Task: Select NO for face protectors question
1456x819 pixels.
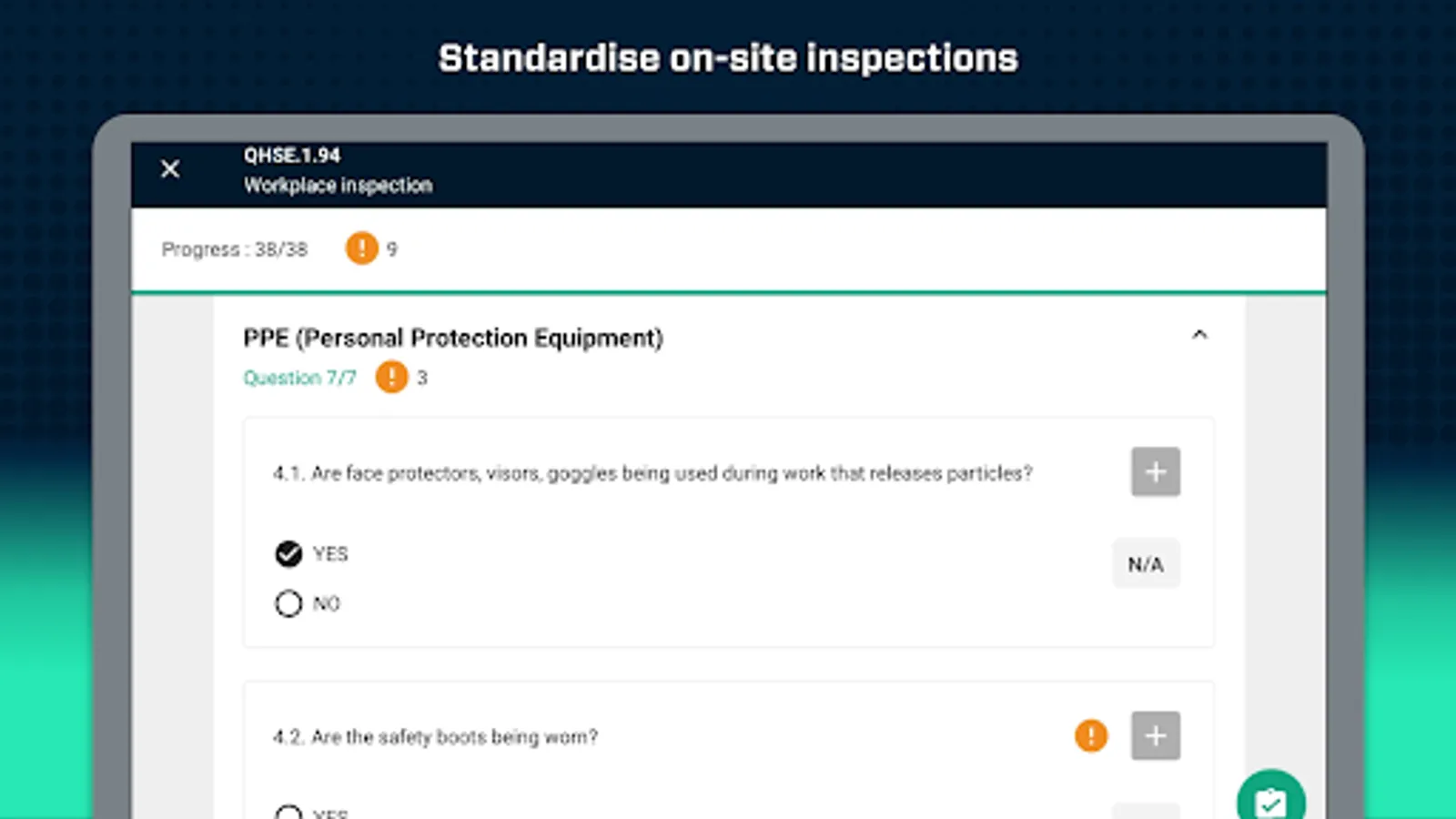Action: 288,603
